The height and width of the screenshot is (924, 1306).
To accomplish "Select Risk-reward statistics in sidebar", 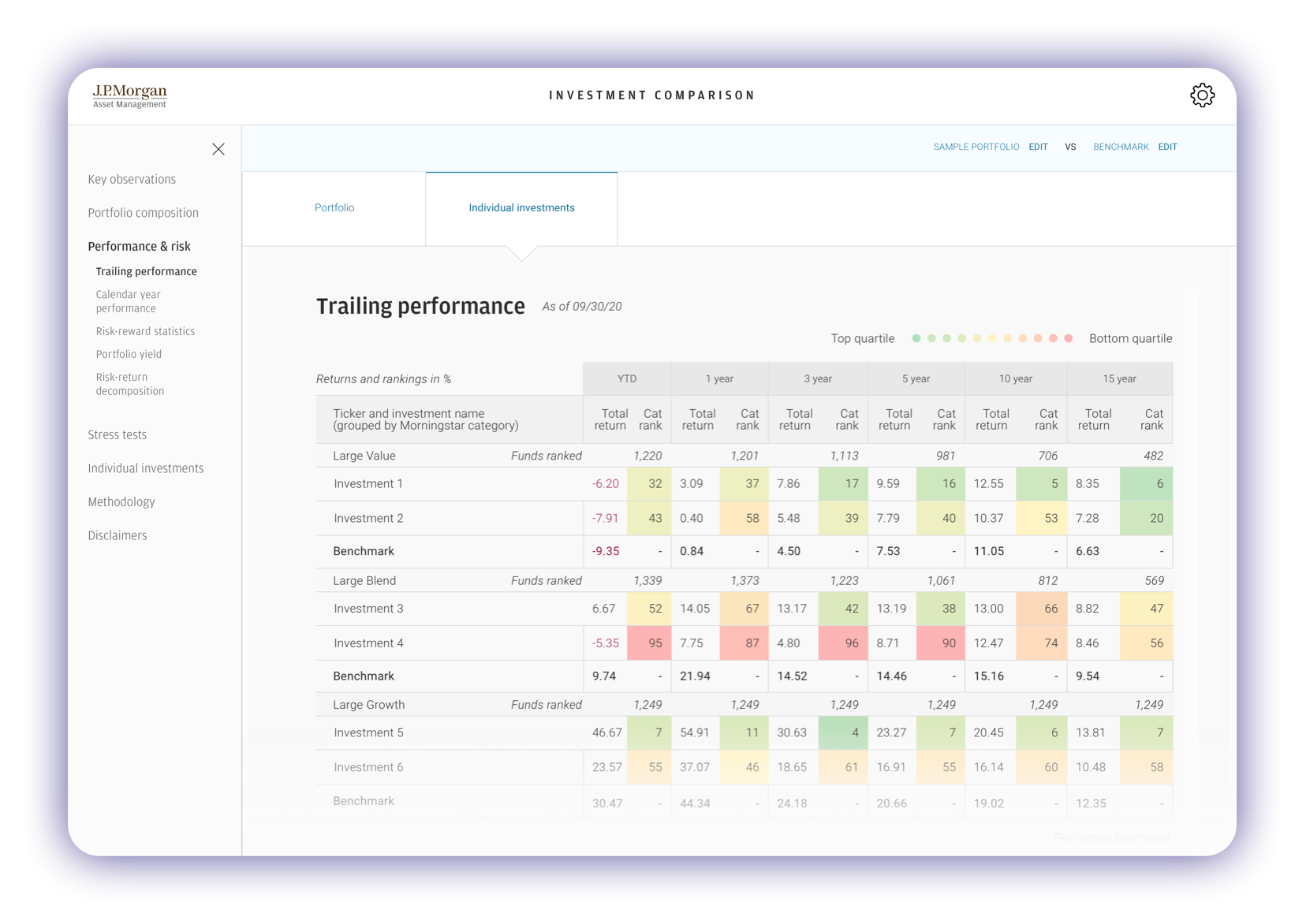I will 145,332.
